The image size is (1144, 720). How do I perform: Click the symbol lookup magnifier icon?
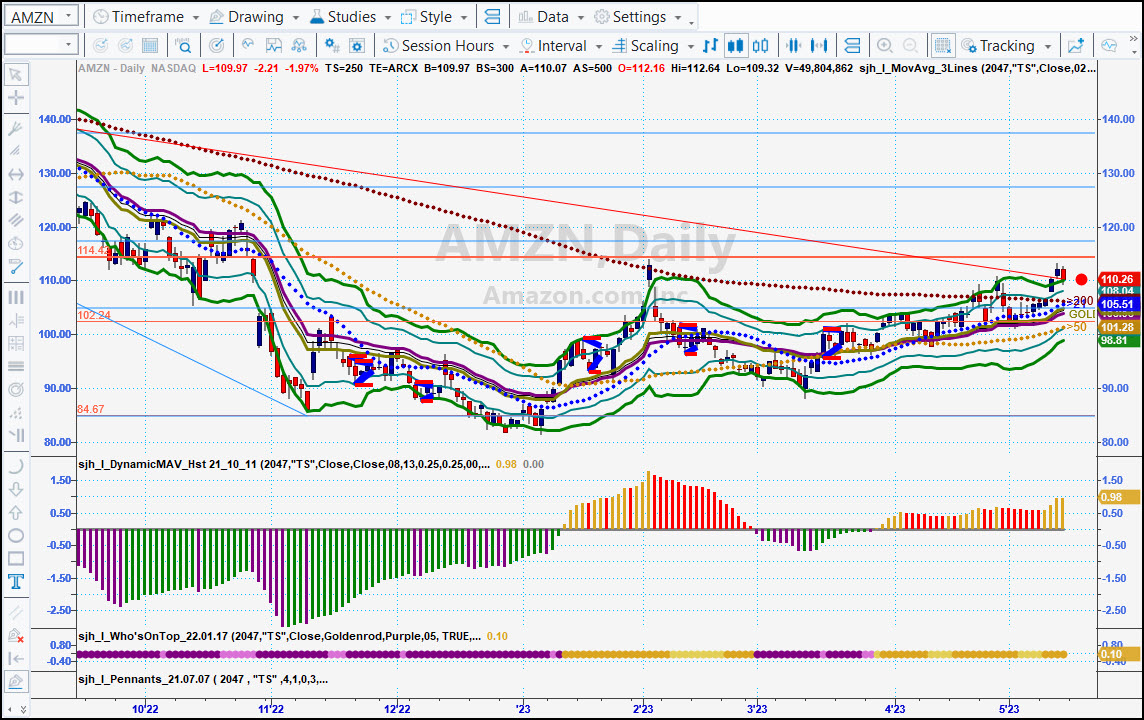click(183, 46)
